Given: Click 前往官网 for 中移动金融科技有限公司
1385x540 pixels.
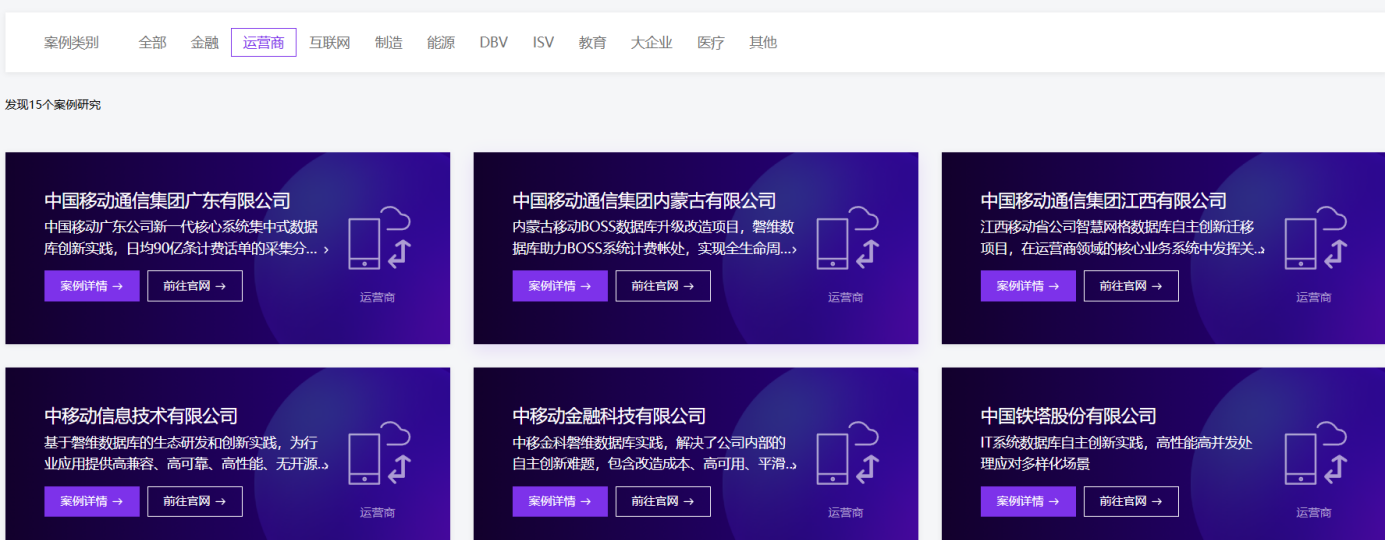Looking at the screenshot, I should click(x=663, y=501).
